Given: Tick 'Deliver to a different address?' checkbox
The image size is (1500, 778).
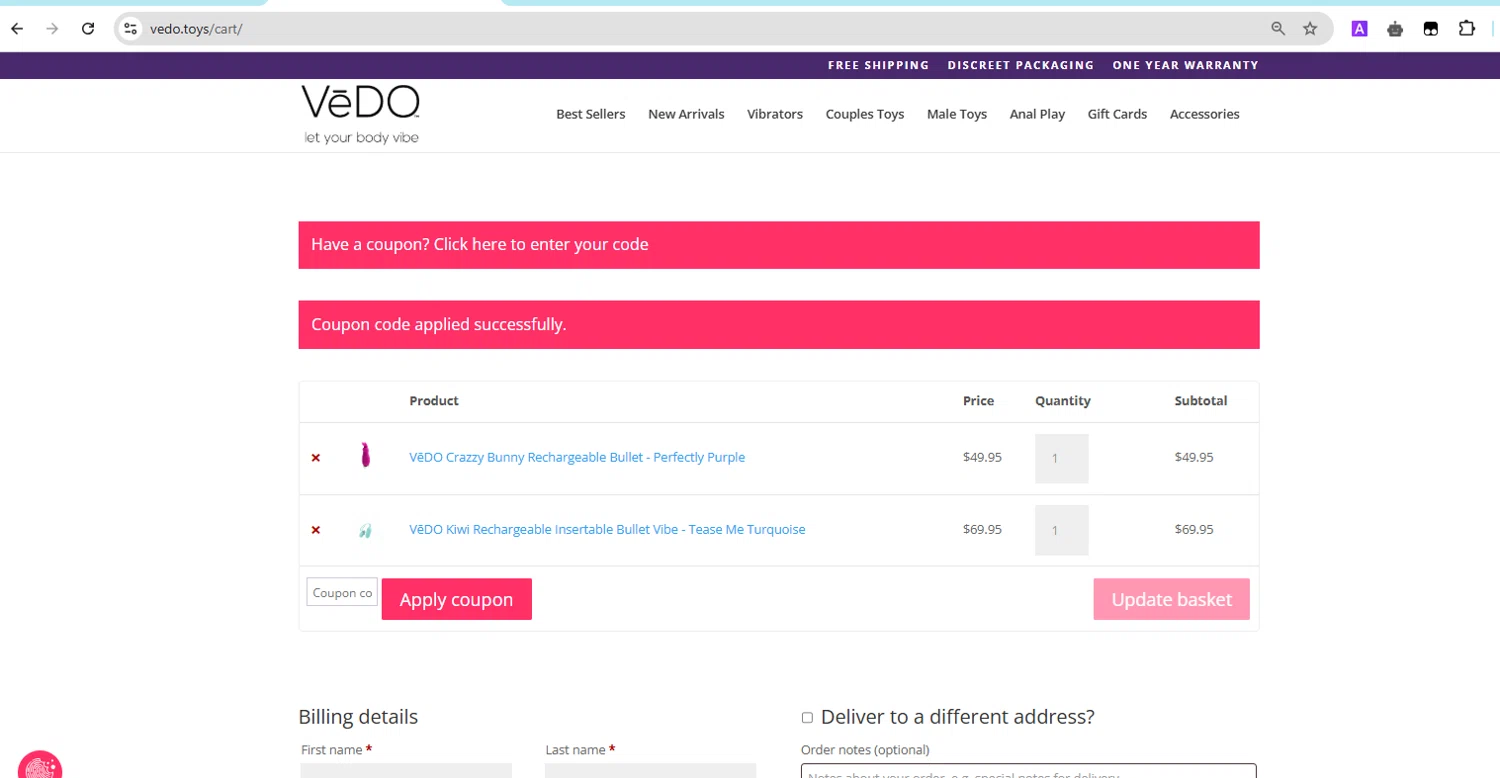Looking at the screenshot, I should [x=807, y=717].
